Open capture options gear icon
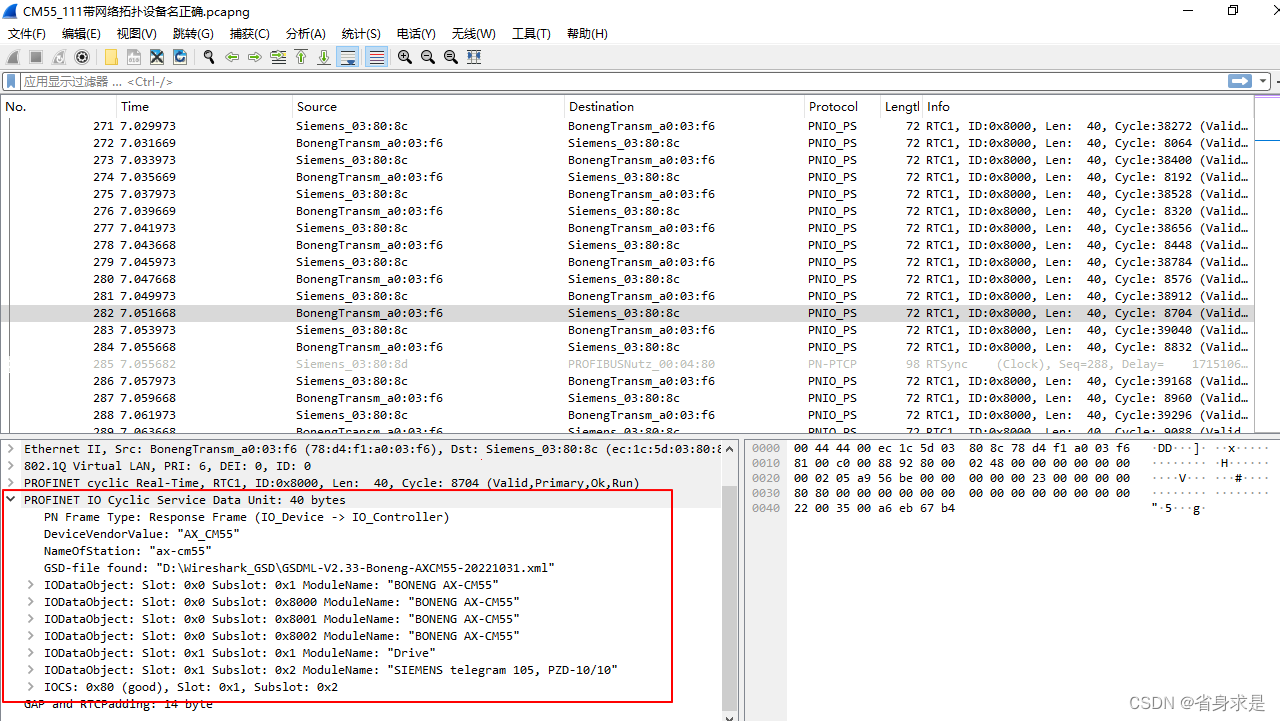The image size is (1280, 721). point(82,57)
